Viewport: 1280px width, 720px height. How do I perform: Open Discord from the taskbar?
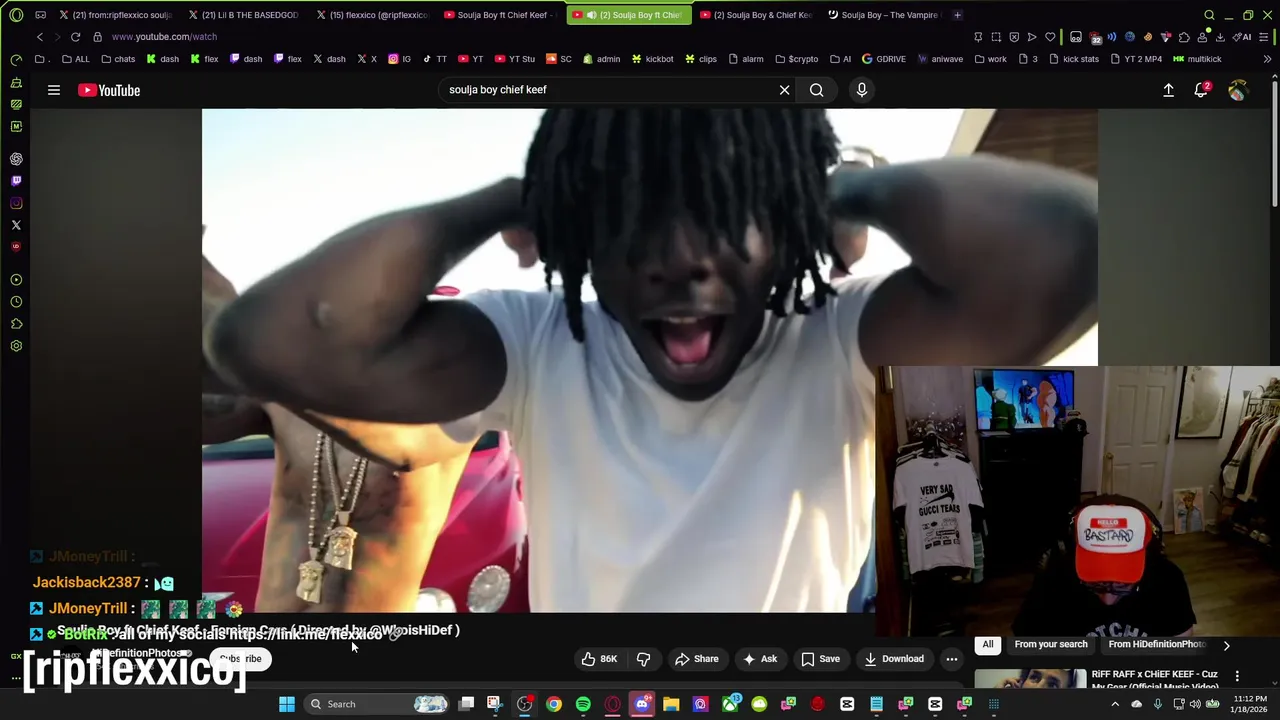coord(642,704)
